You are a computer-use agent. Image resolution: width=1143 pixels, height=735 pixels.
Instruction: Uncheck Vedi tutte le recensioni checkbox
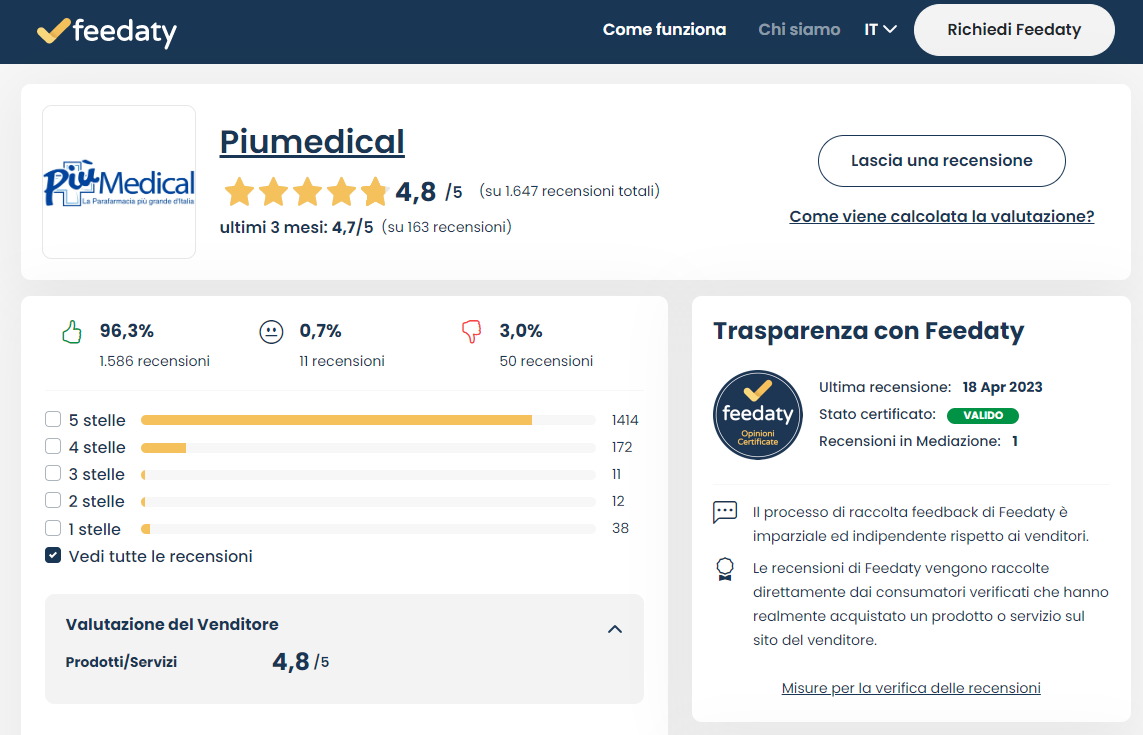click(52, 556)
